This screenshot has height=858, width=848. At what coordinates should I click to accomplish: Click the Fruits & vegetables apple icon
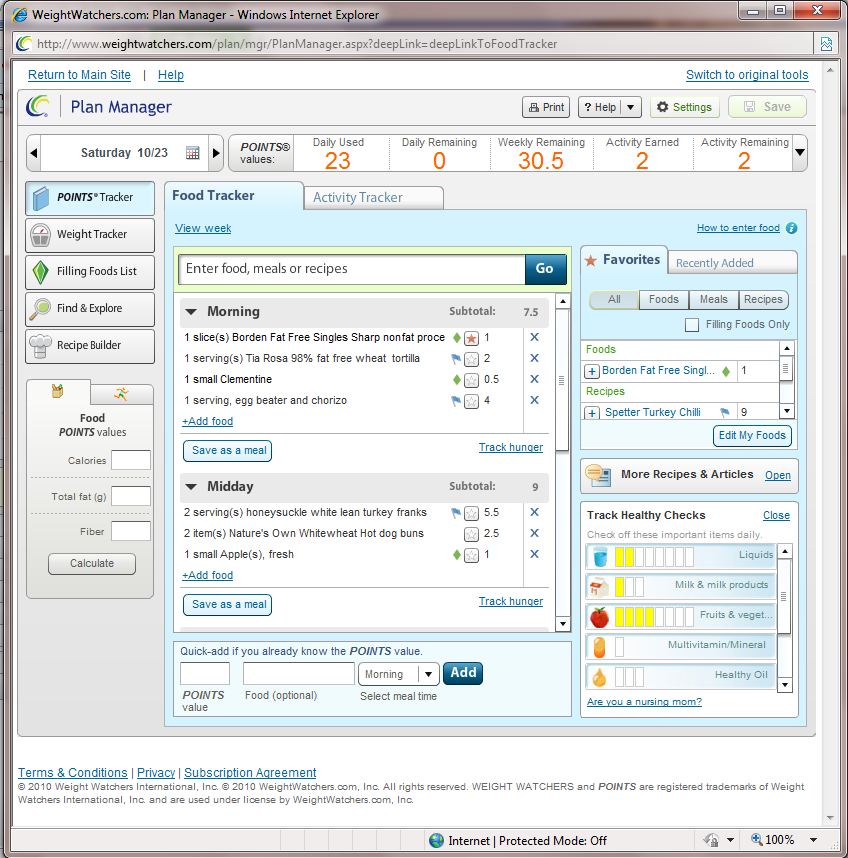[600, 617]
